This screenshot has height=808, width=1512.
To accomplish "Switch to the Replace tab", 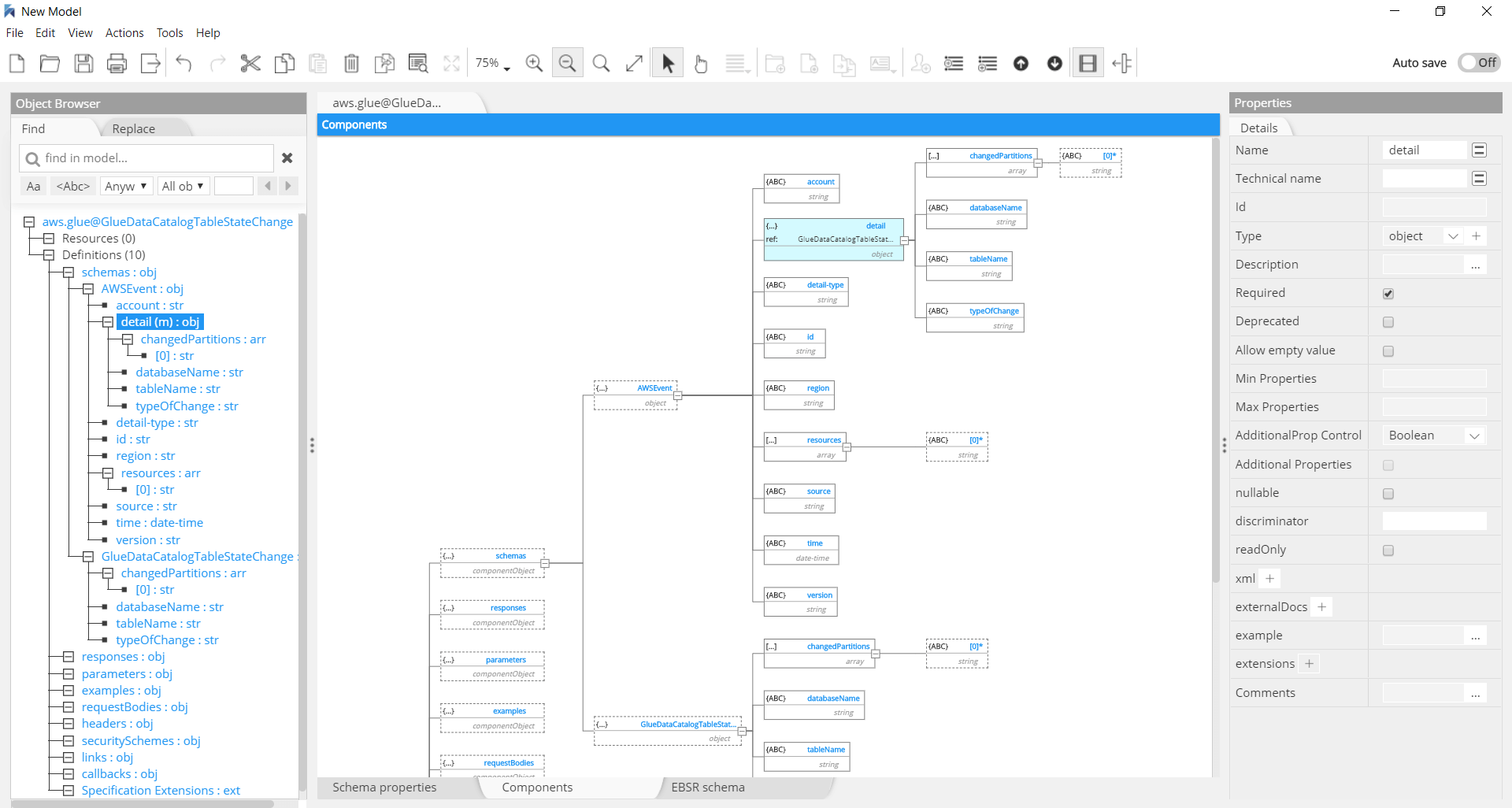I will (x=134, y=129).
